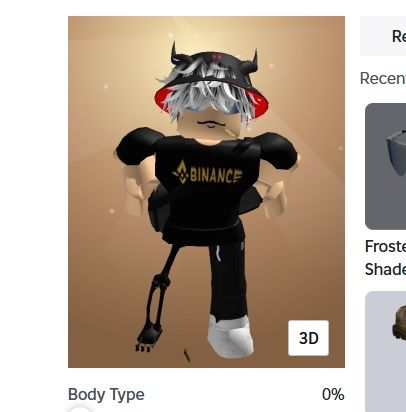Viewport: 406px width, 412px height.
Task: Open the Recent category heading
Action: pyautogui.click(x=383, y=78)
